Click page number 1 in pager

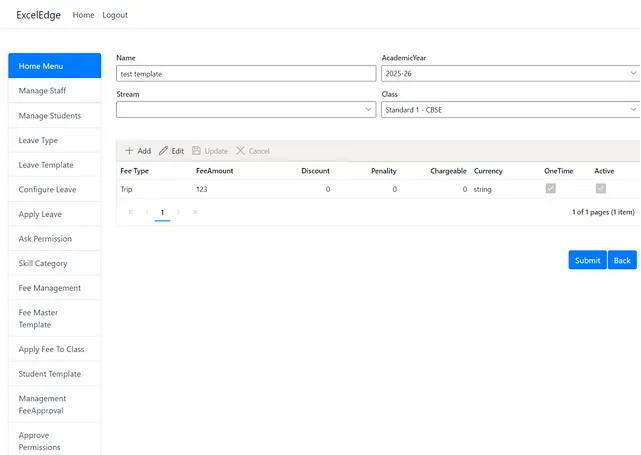coord(162,212)
